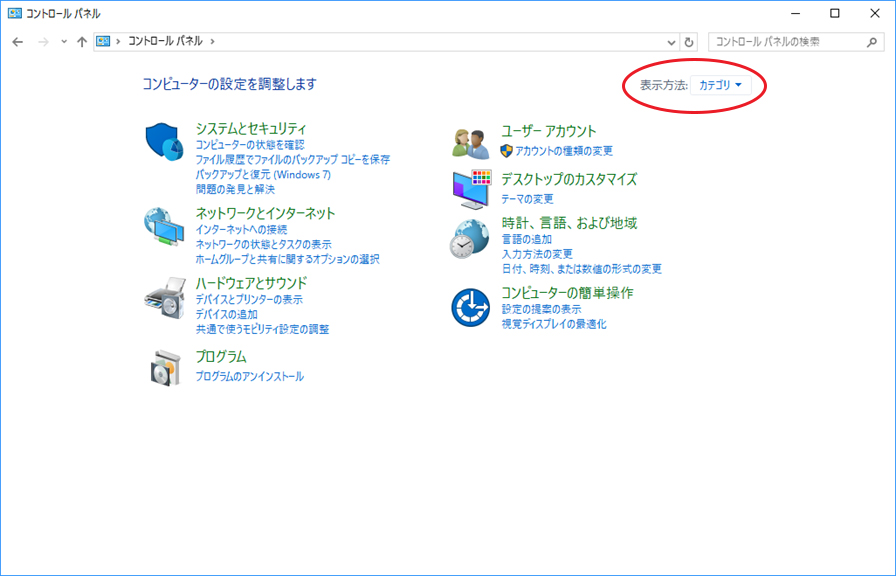Open アカウントの種類の変更 link
The width and height of the screenshot is (896, 576).
pos(564,151)
